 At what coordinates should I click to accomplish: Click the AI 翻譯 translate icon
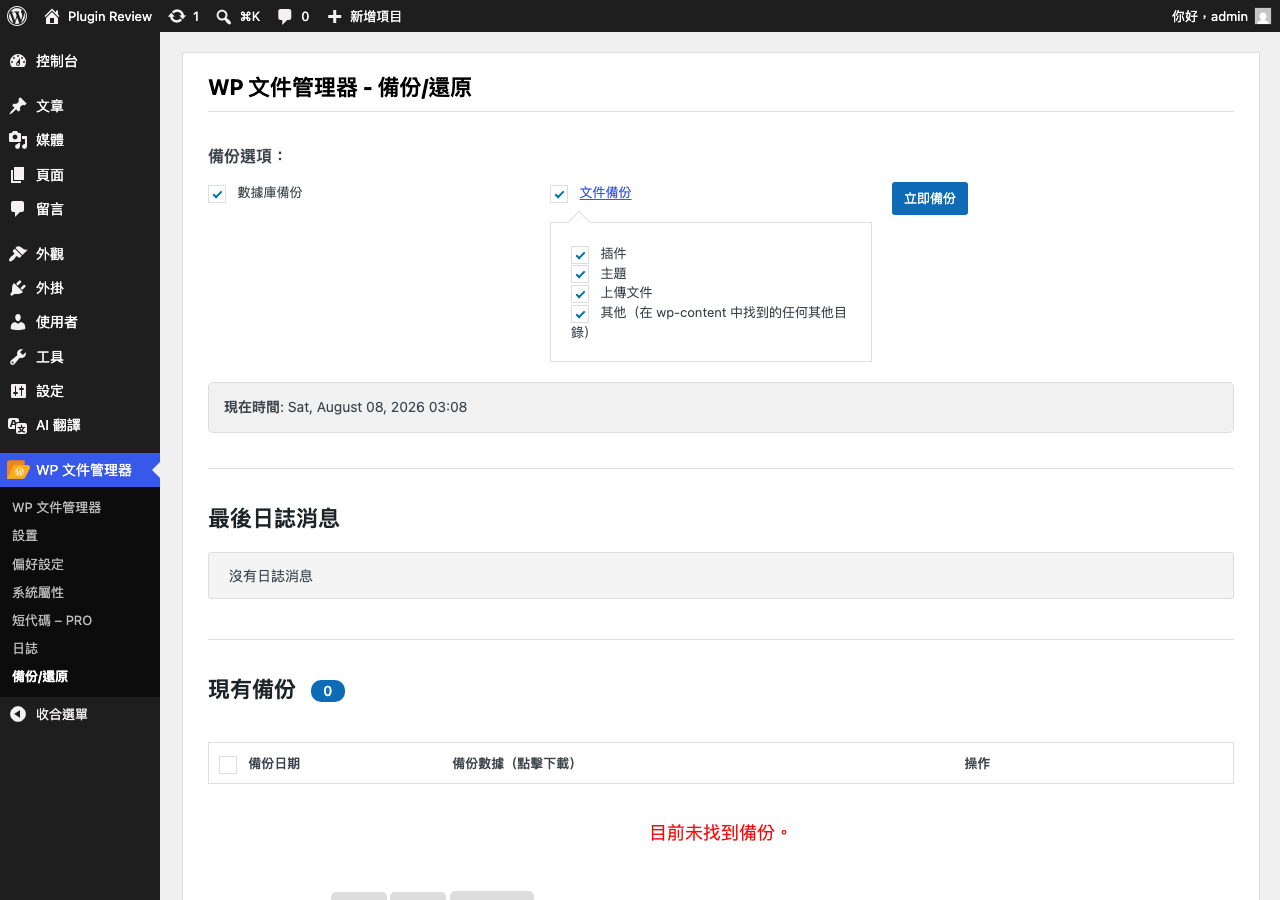[18, 425]
